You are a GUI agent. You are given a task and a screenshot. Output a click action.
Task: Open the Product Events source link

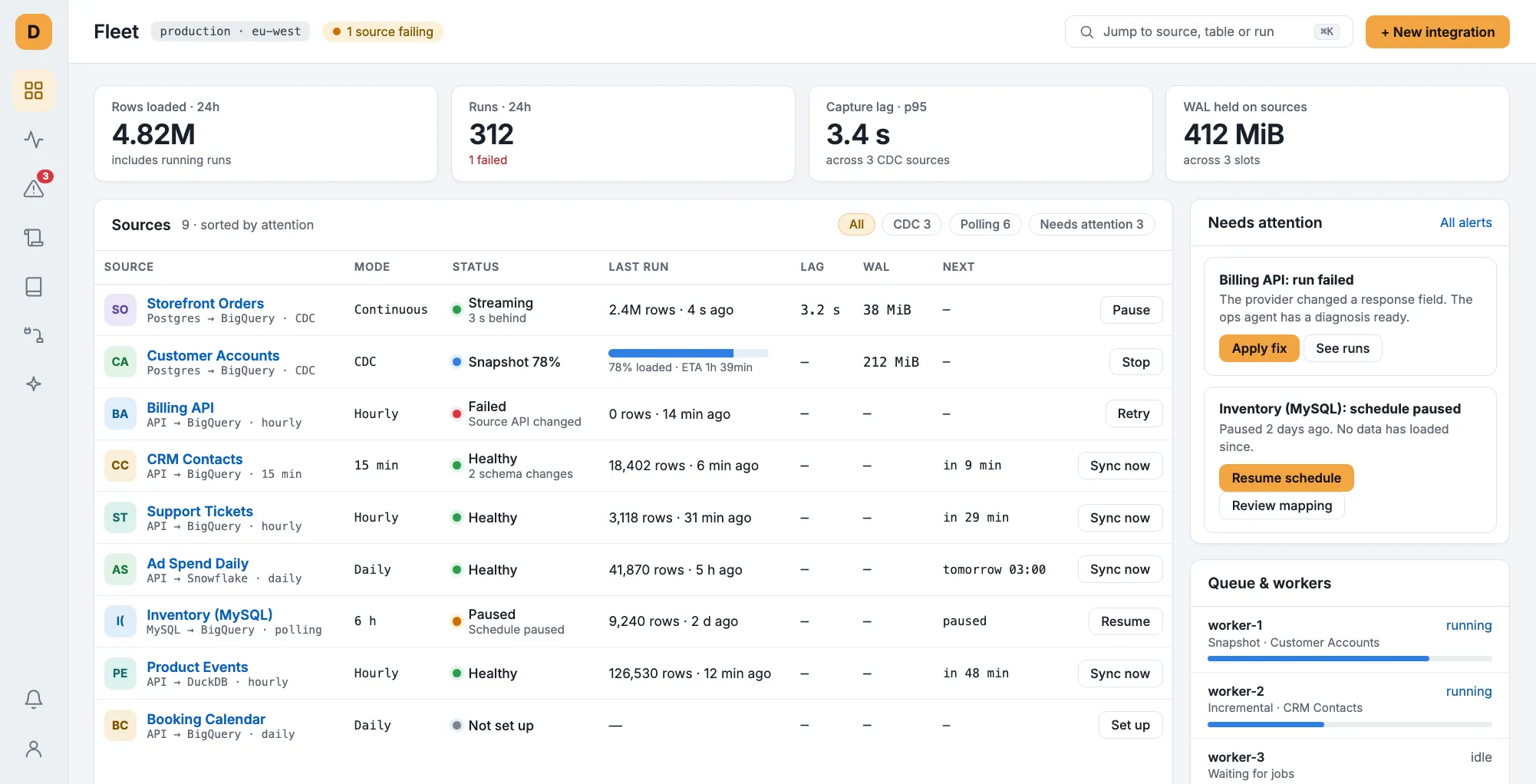point(197,667)
